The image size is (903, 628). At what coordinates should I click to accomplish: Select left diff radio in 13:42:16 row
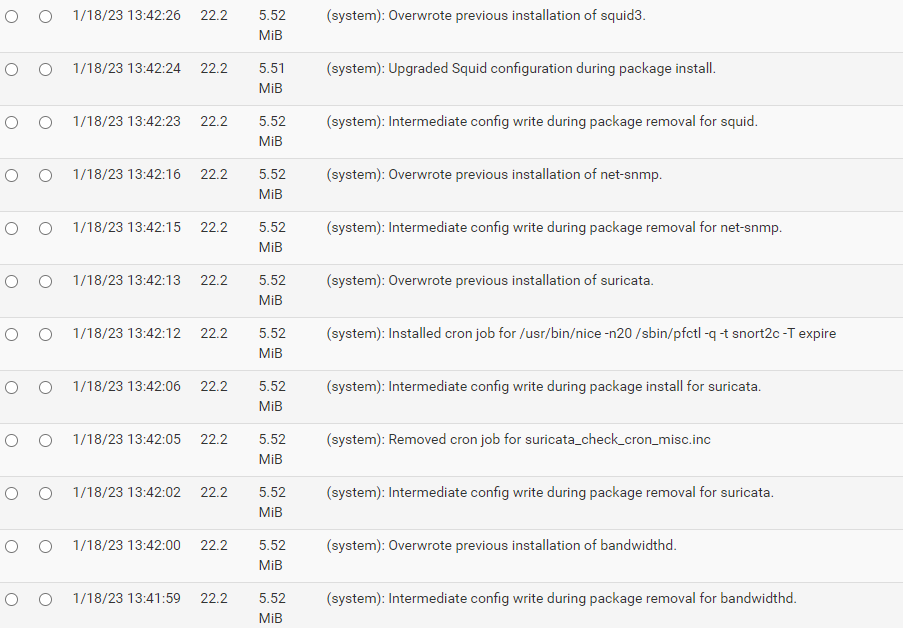(x=12, y=176)
